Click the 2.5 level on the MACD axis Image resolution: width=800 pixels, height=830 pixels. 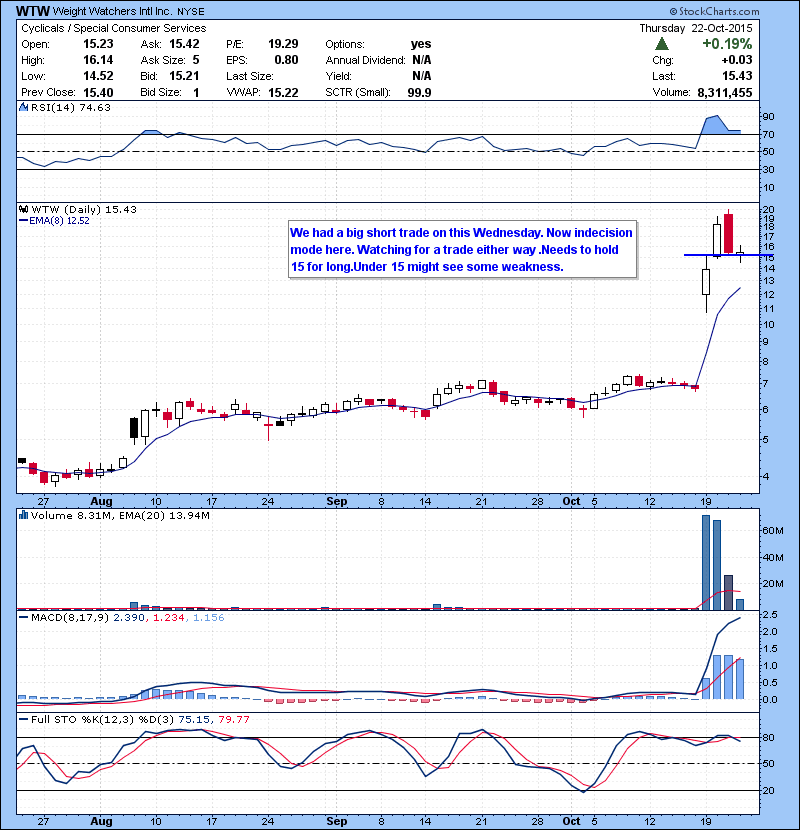click(x=770, y=615)
